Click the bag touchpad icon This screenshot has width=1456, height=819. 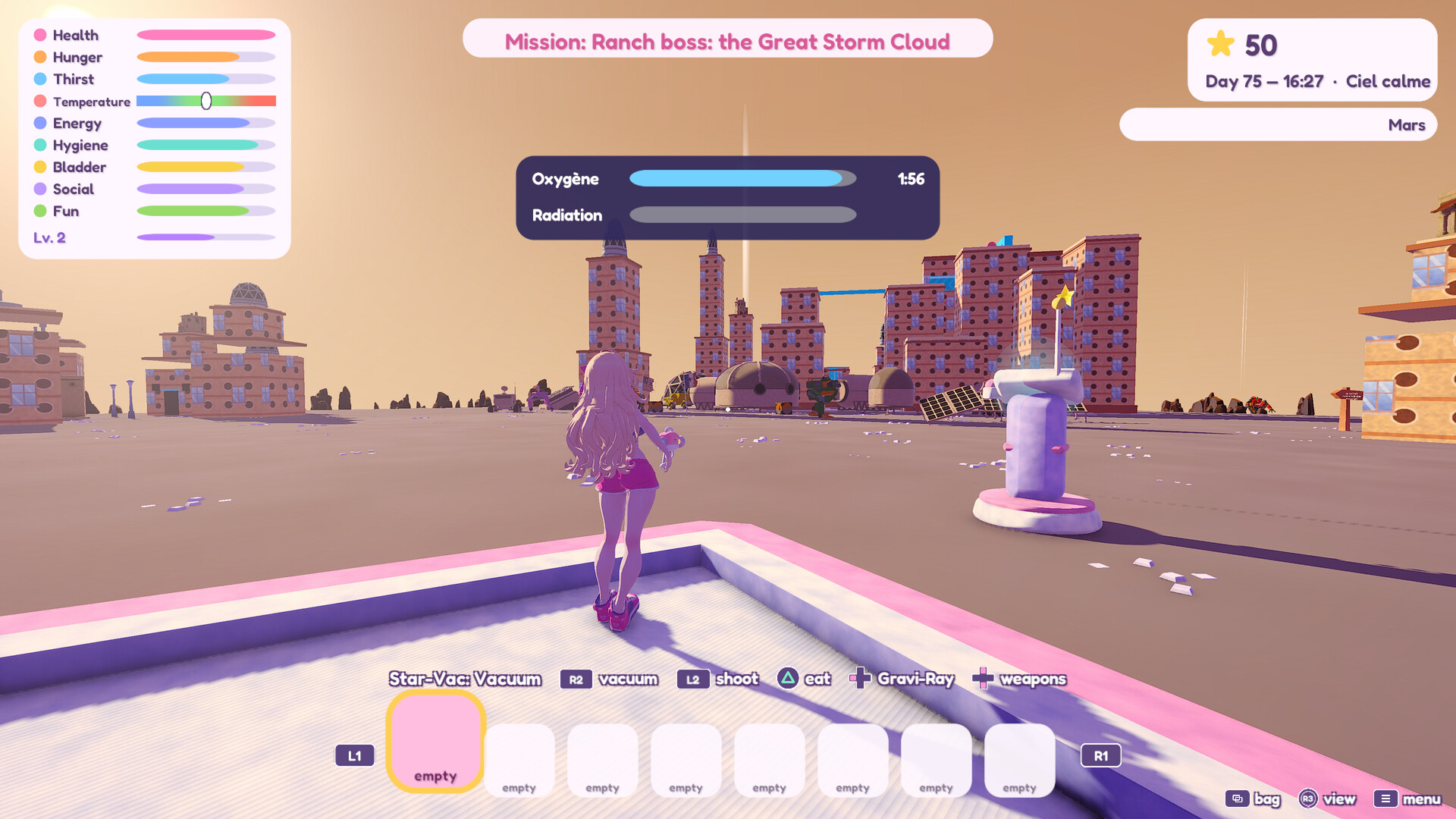(x=1237, y=799)
